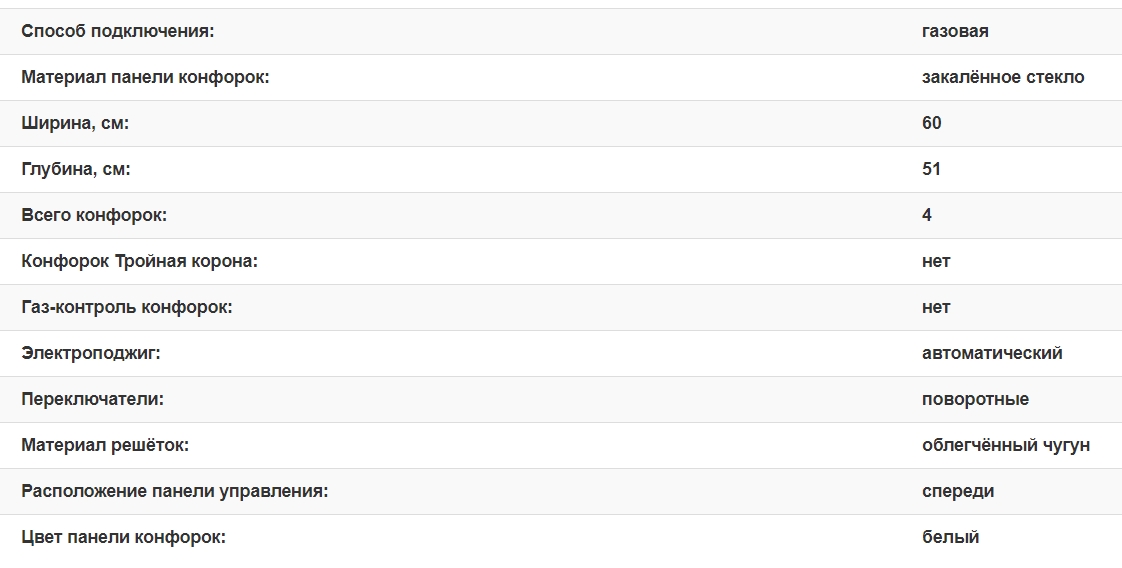Viewport: 1122px width, 568px height.
Task: Select the 'Всего конфорок:' label
Action: tap(94, 215)
